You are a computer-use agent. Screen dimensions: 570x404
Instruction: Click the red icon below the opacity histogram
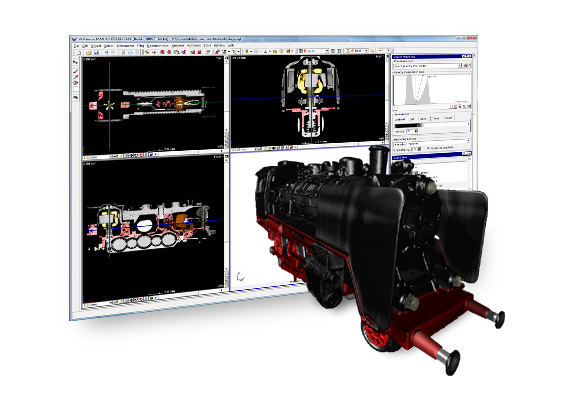click(x=459, y=107)
